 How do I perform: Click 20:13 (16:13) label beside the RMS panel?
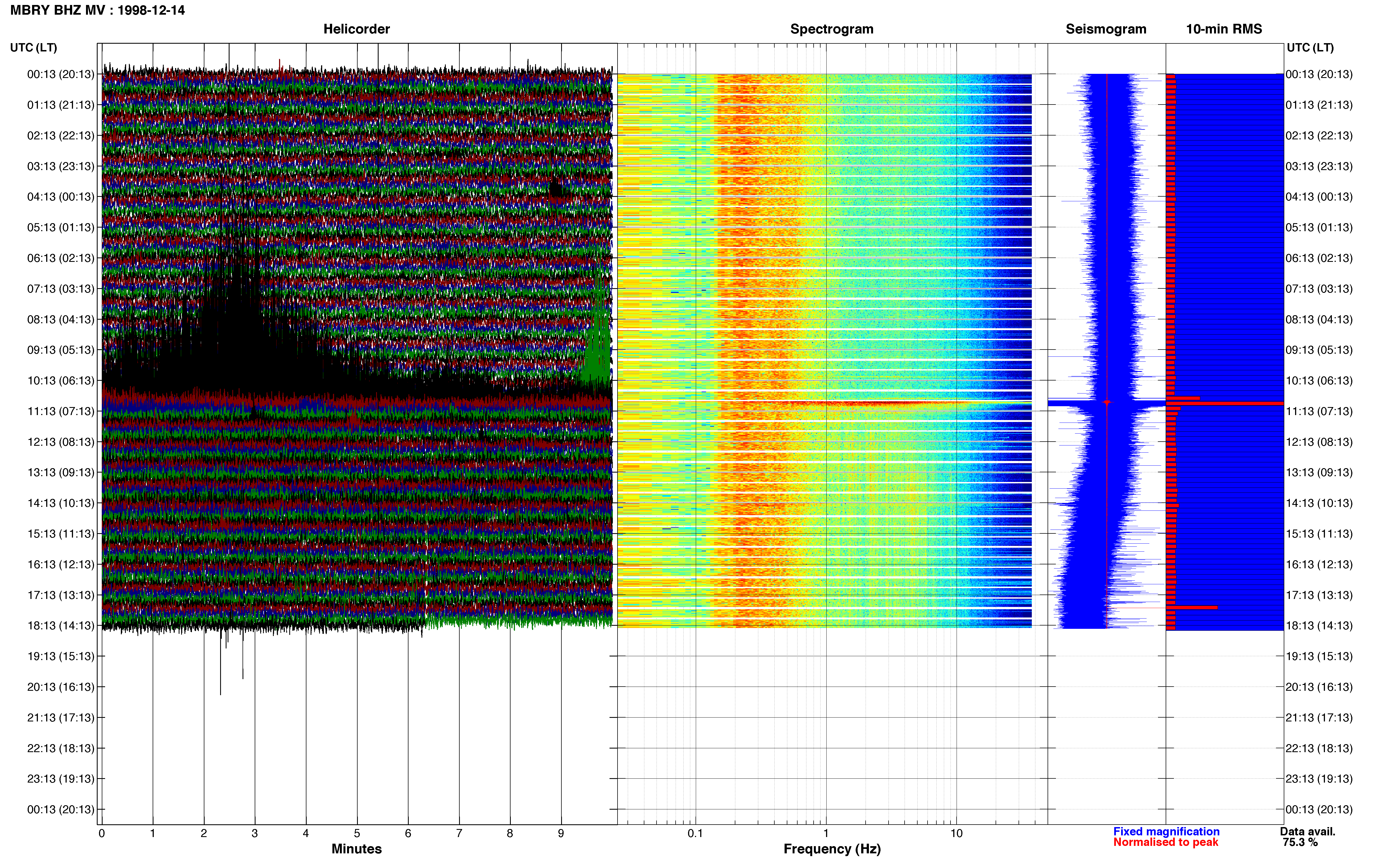point(1319,687)
